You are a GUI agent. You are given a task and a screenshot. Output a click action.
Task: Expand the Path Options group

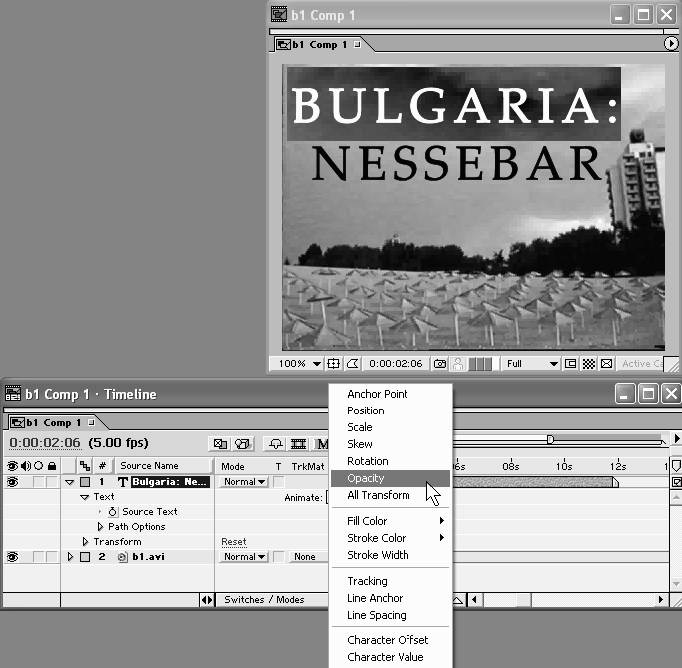click(100, 527)
